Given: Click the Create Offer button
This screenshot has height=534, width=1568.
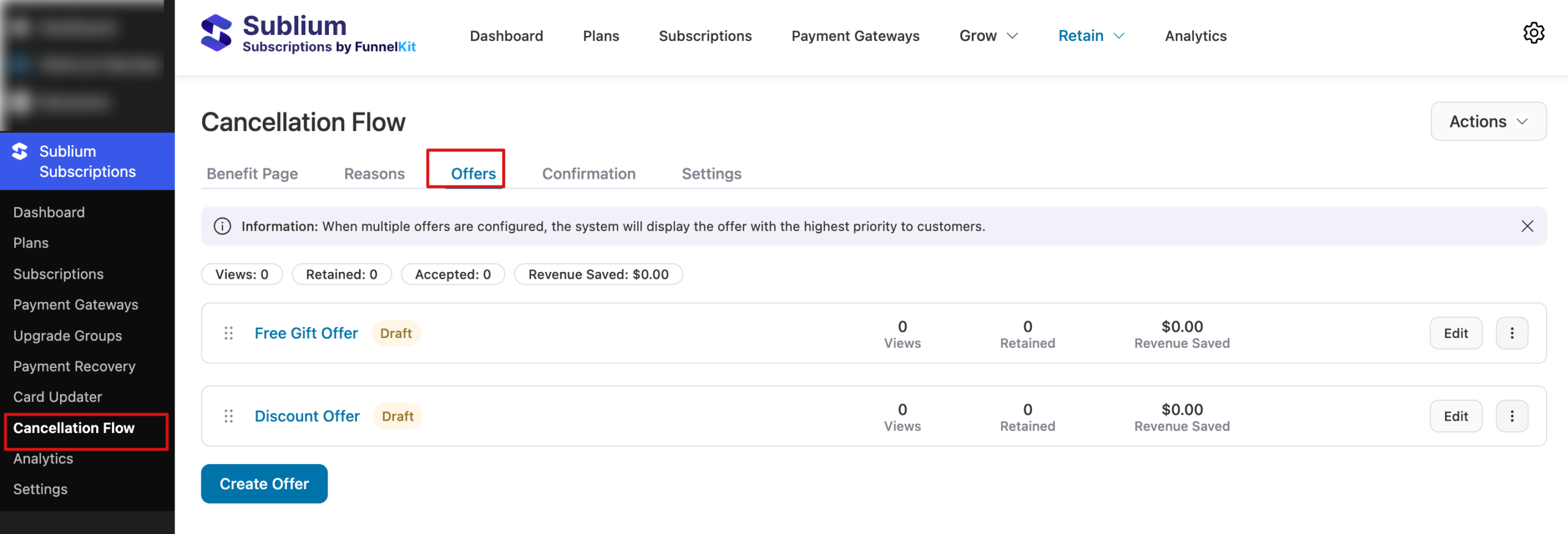Looking at the screenshot, I should (264, 484).
